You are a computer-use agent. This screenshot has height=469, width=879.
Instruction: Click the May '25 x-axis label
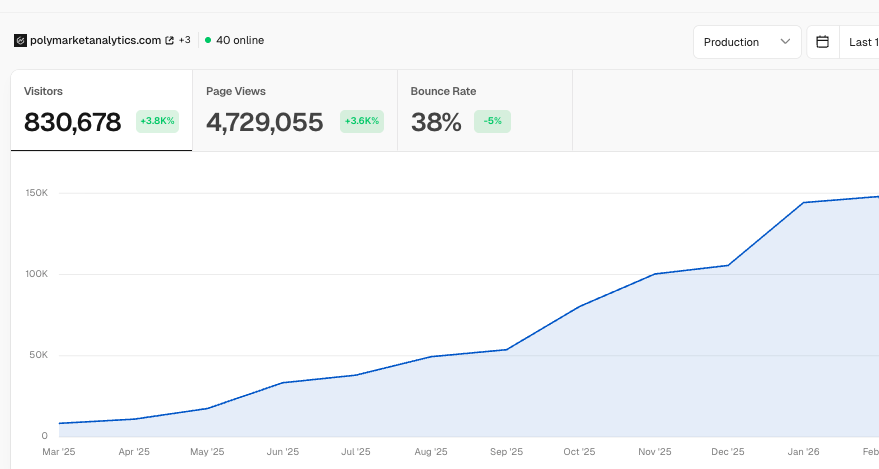[207, 452]
